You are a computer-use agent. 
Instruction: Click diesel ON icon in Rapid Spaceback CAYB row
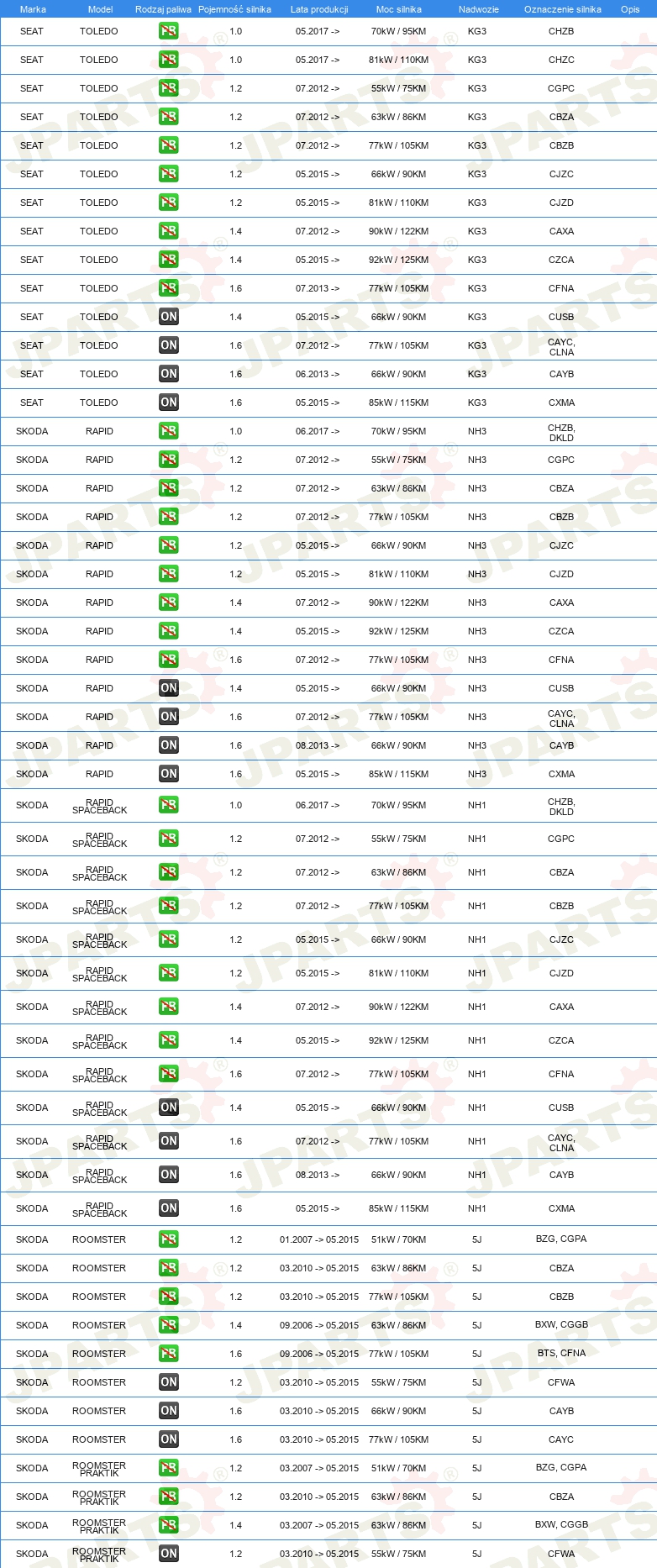pyautogui.click(x=169, y=1175)
